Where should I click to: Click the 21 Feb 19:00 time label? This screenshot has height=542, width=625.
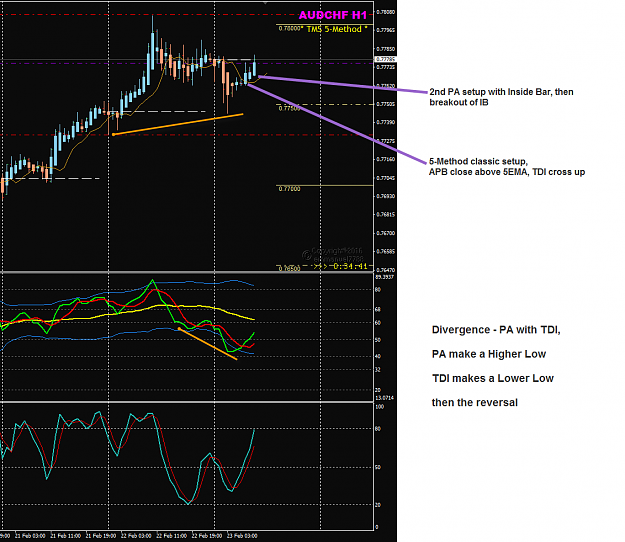(x=101, y=536)
